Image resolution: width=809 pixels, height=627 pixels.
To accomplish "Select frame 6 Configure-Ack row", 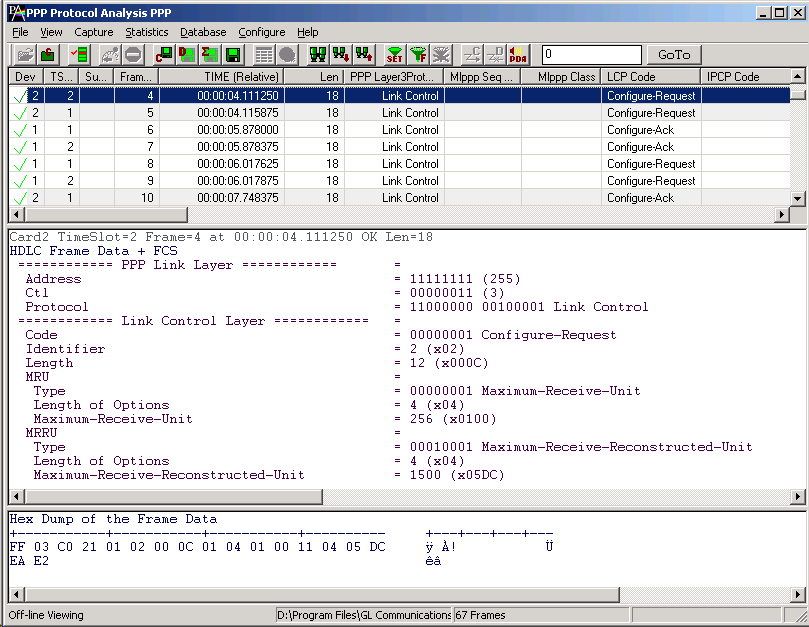I will [x=399, y=130].
